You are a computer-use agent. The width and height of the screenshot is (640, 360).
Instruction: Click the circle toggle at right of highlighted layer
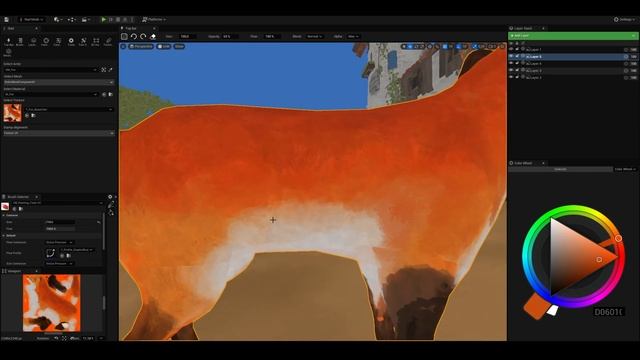tap(626, 56)
